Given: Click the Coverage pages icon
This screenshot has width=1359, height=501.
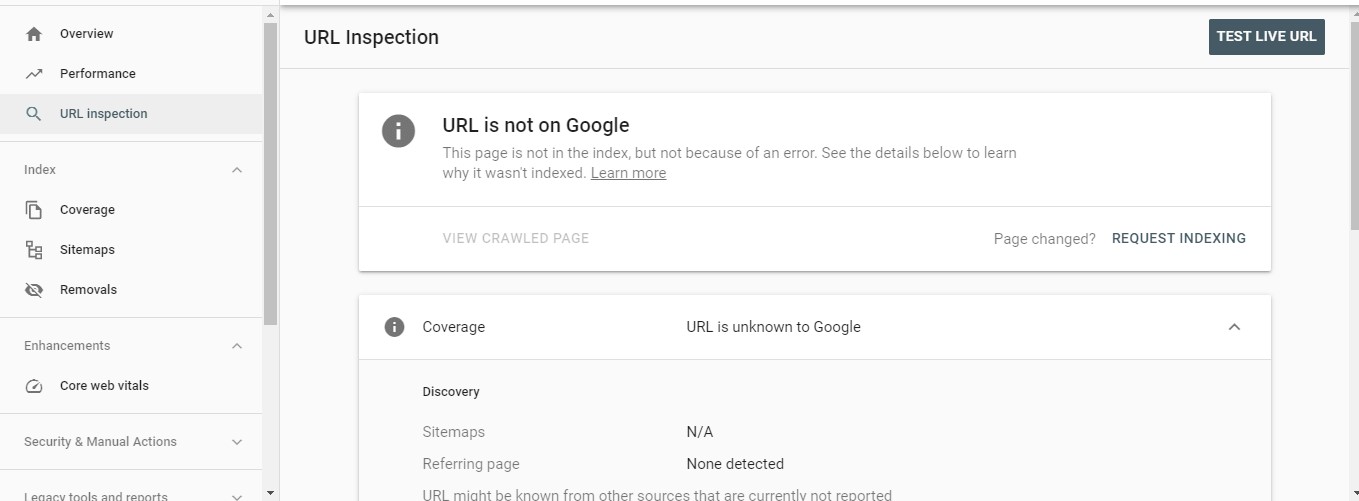Looking at the screenshot, I should point(34,210).
